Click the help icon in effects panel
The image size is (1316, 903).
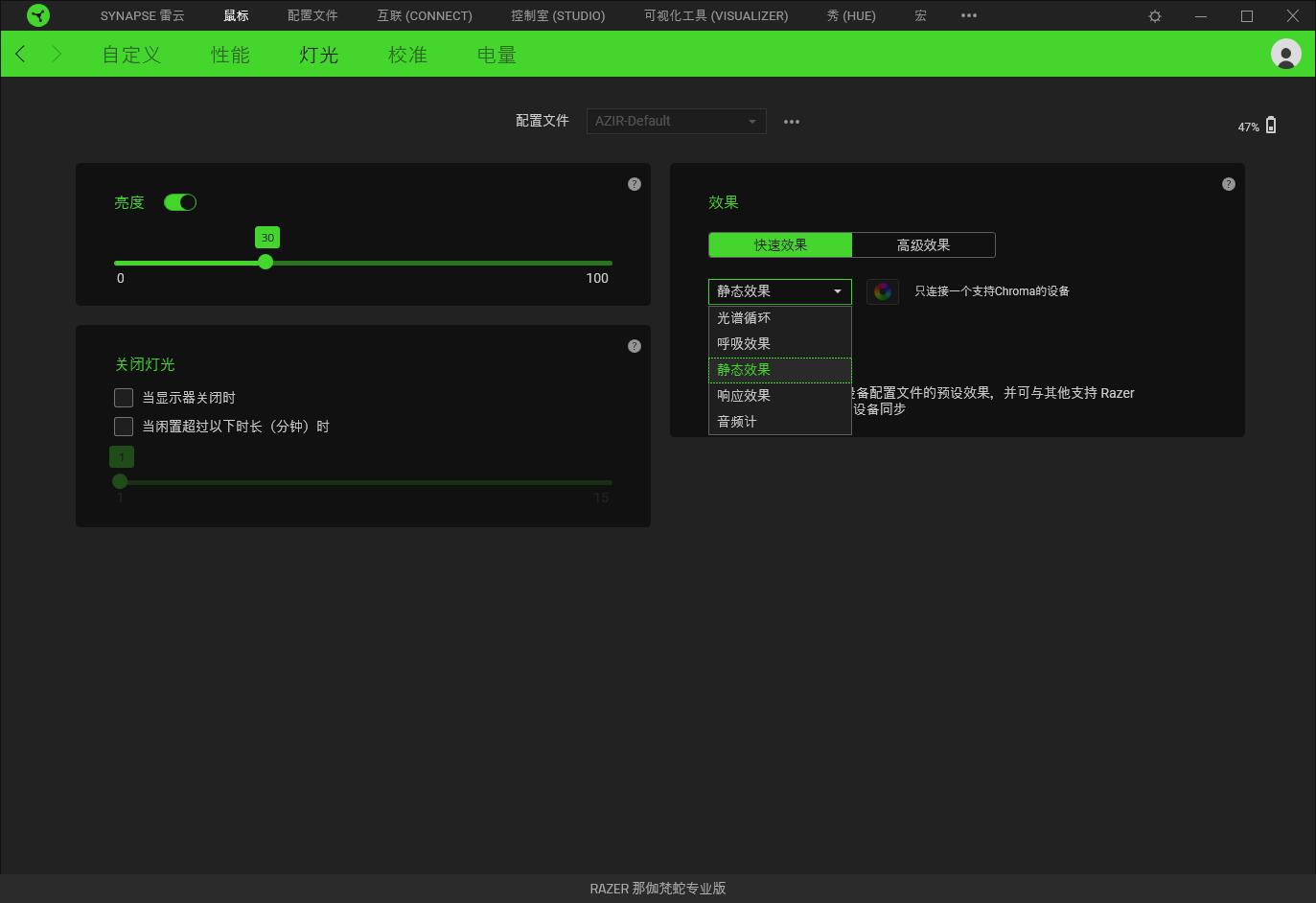pyautogui.click(x=1229, y=184)
